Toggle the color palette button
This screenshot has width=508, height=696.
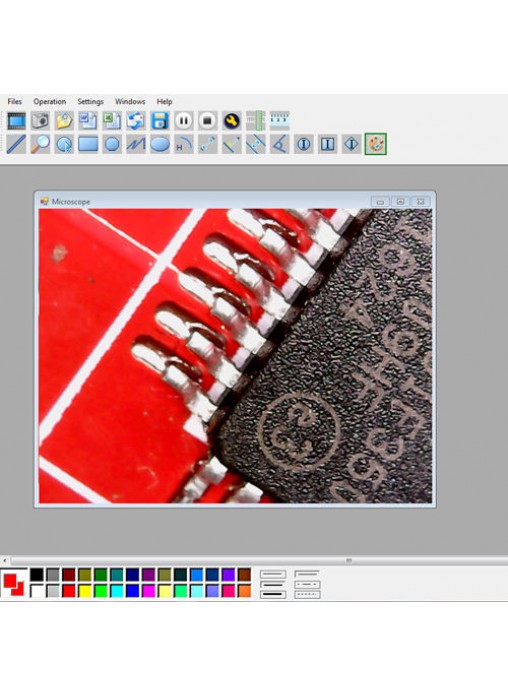pyautogui.click(x=376, y=144)
